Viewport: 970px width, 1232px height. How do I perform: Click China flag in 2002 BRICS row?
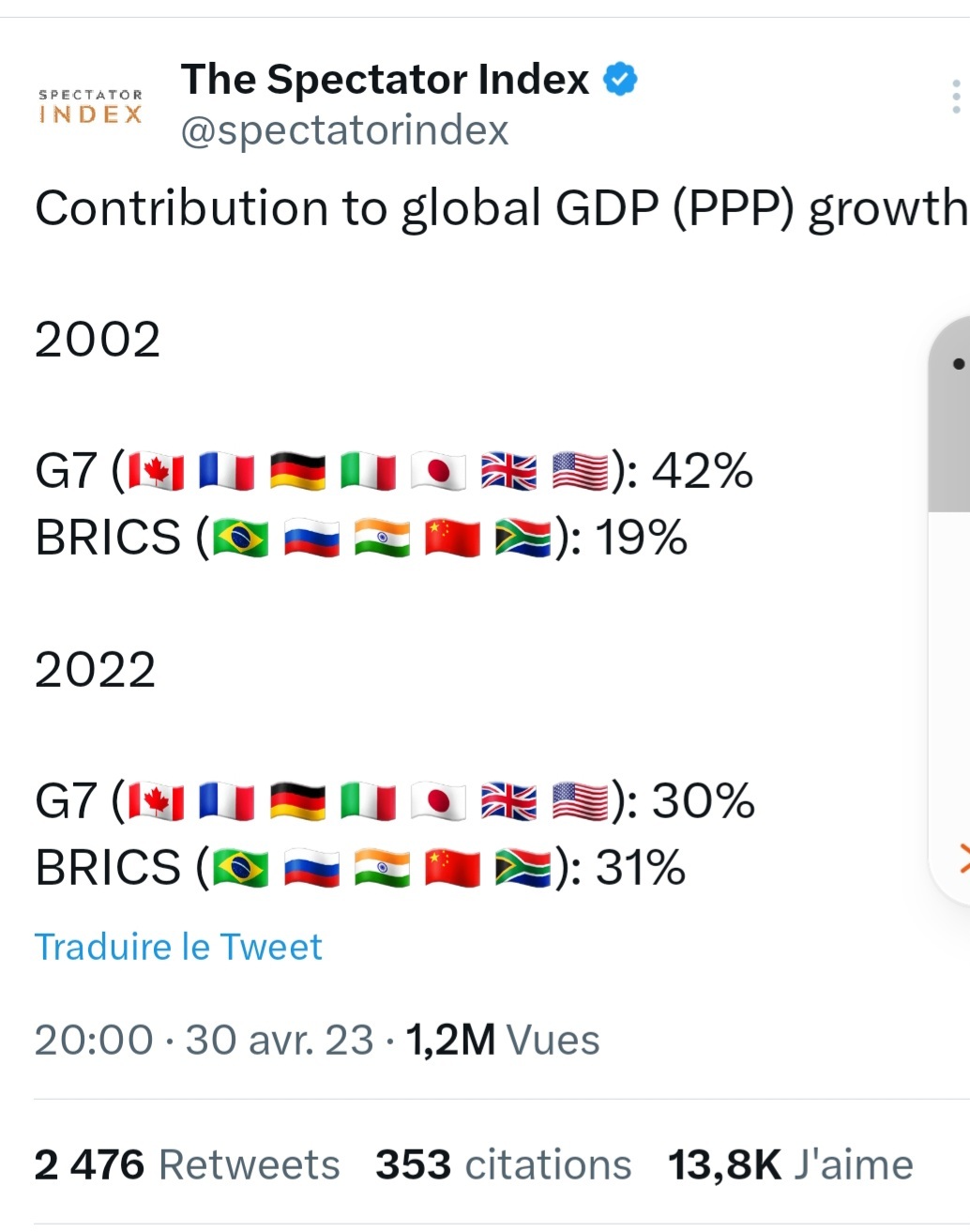452,539
